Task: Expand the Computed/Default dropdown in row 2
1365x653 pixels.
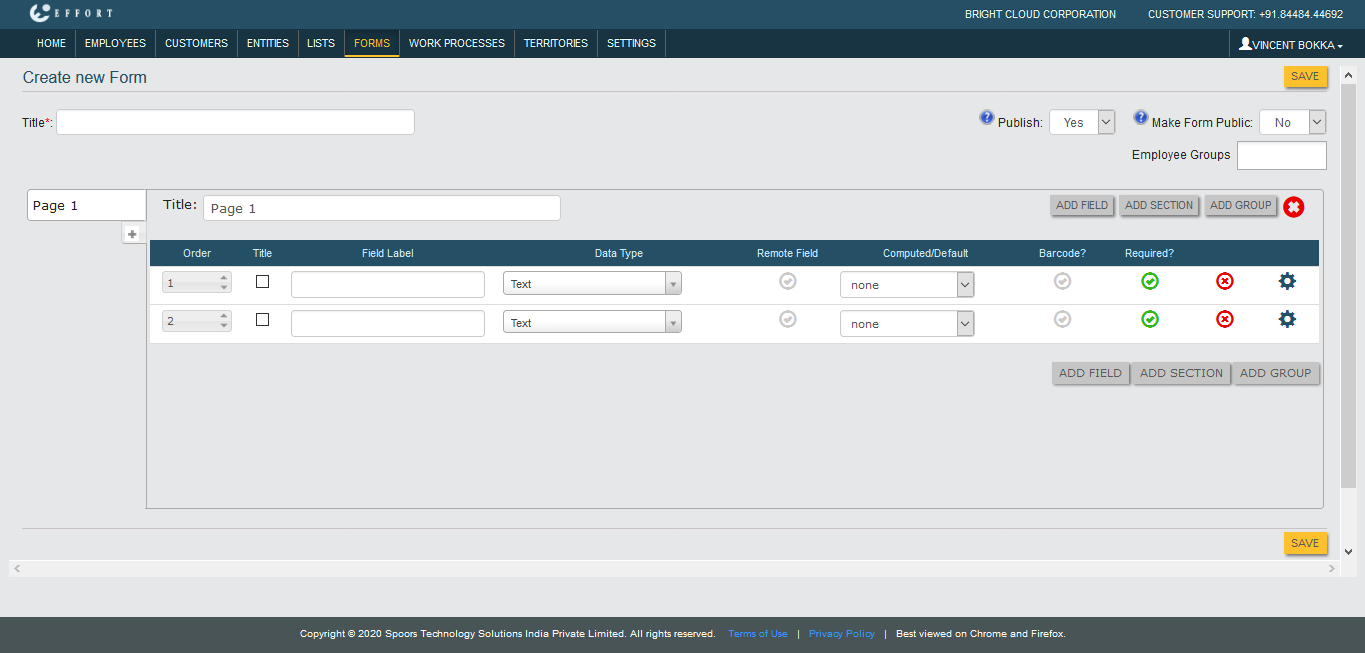Action: 906,324
